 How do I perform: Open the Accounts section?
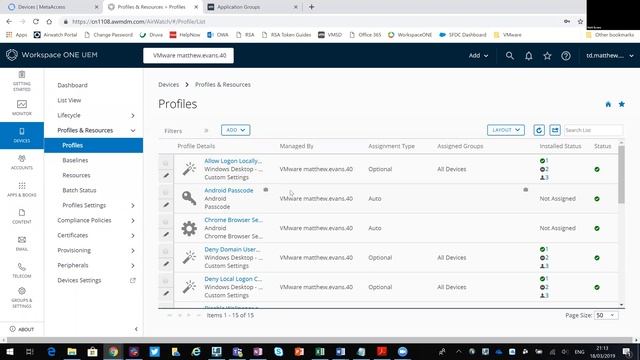[22, 162]
